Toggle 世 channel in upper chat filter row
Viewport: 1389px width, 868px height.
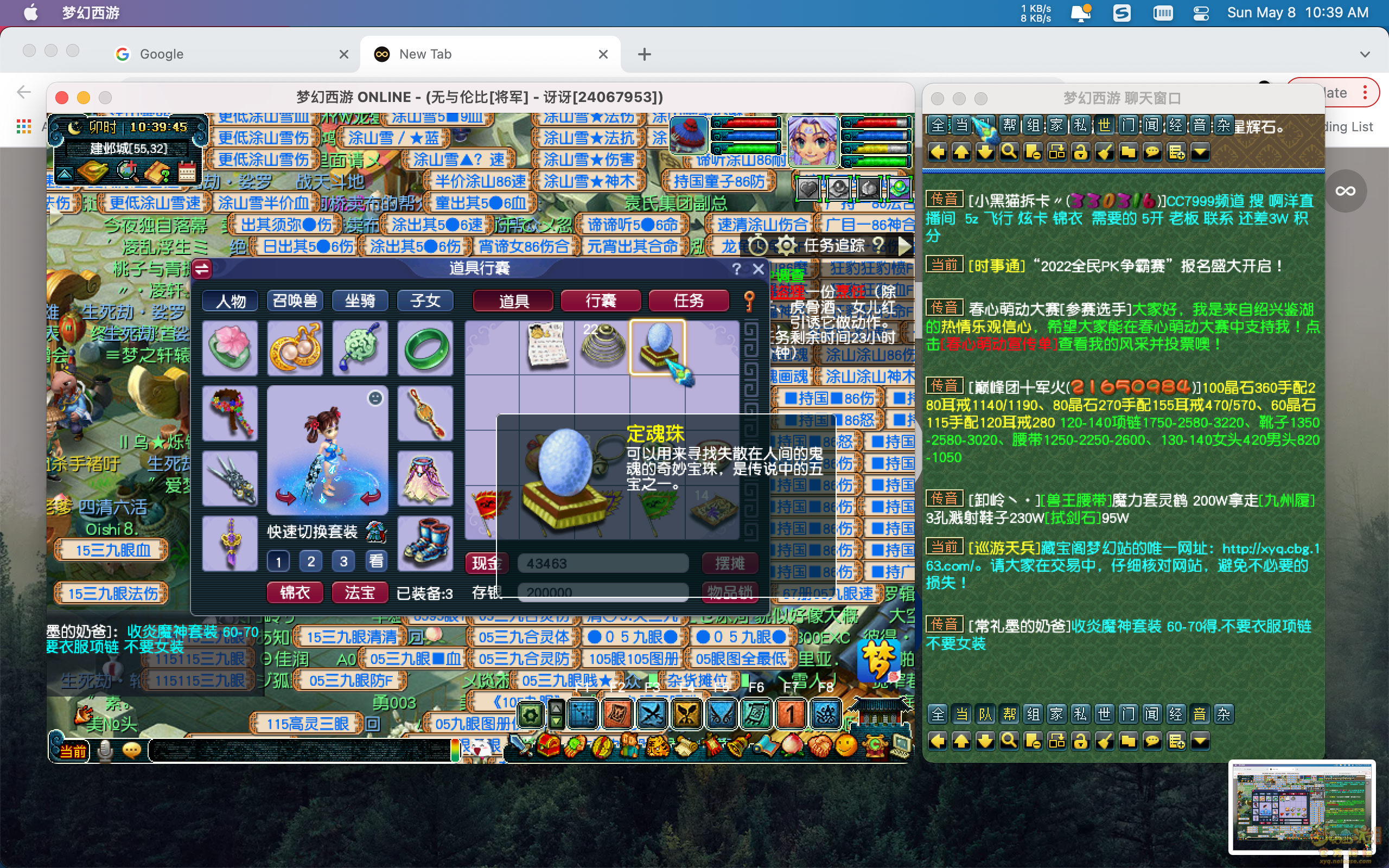point(1105,125)
